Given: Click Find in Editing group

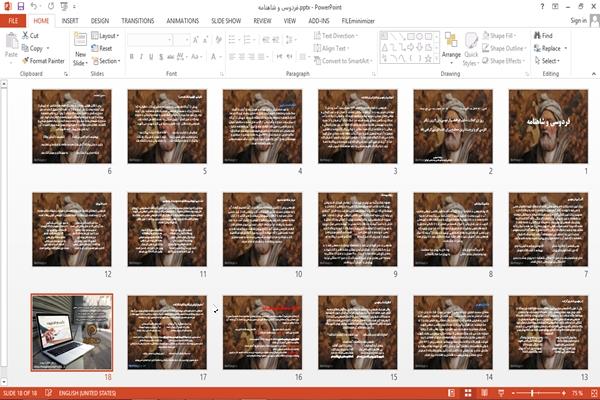Looking at the screenshot, I should (x=544, y=36).
